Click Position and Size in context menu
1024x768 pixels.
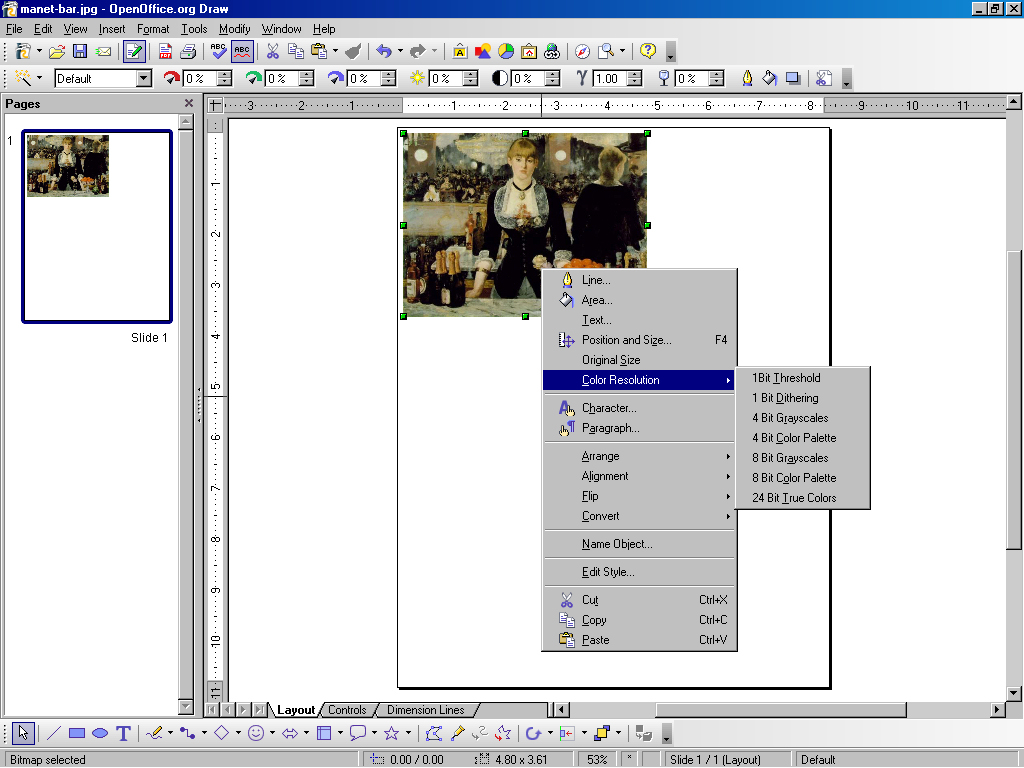pos(626,340)
